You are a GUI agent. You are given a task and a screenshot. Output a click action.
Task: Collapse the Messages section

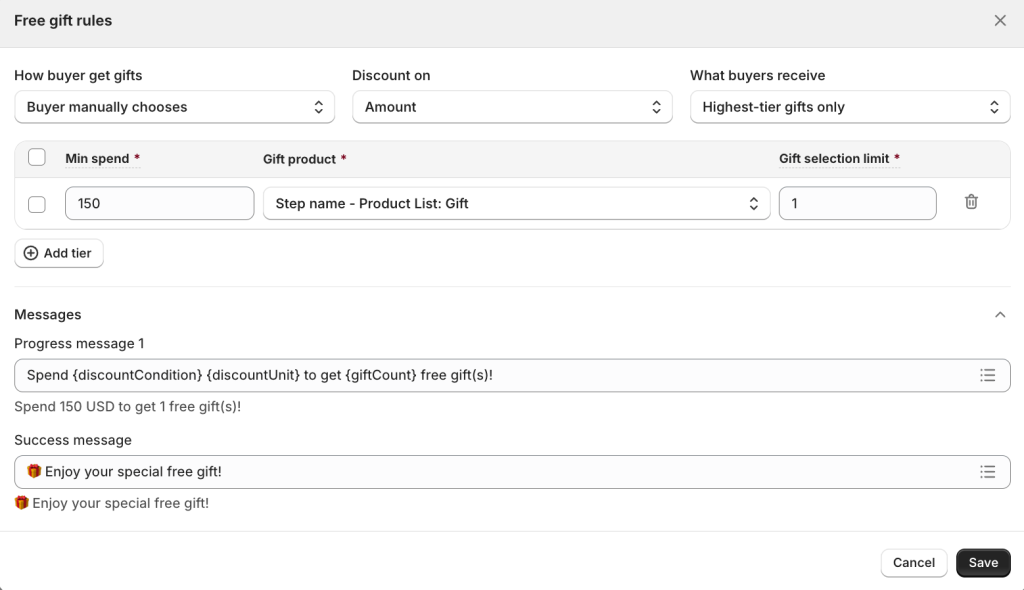click(999, 315)
